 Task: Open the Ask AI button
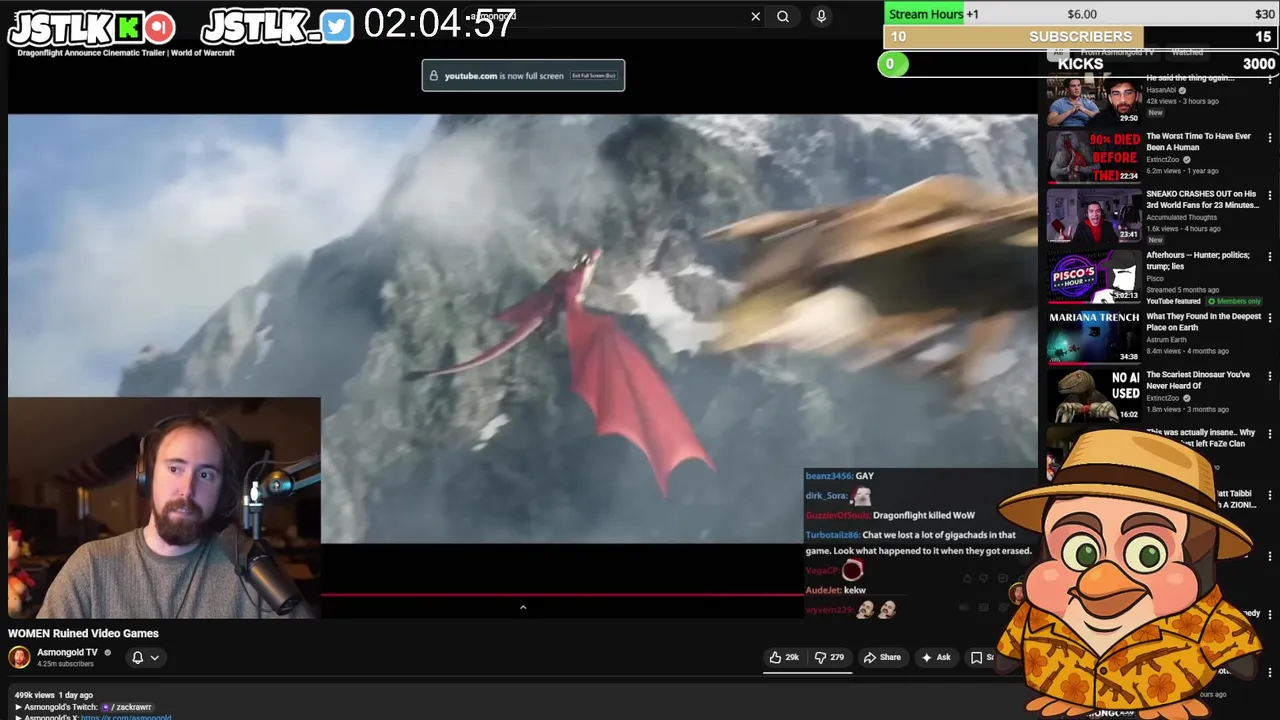pyautogui.click(x=936, y=657)
